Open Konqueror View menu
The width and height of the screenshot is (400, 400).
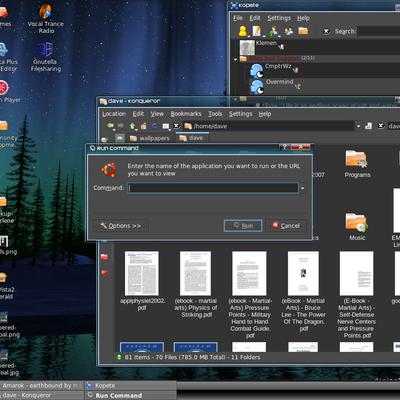[157, 114]
